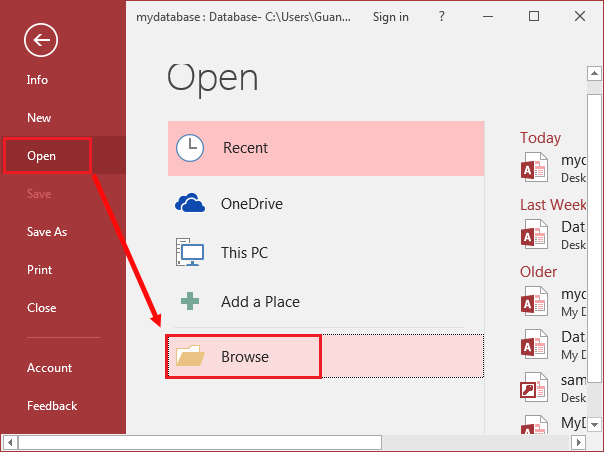
Task: Click Sign in in the title bar
Action: pyautogui.click(x=391, y=17)
